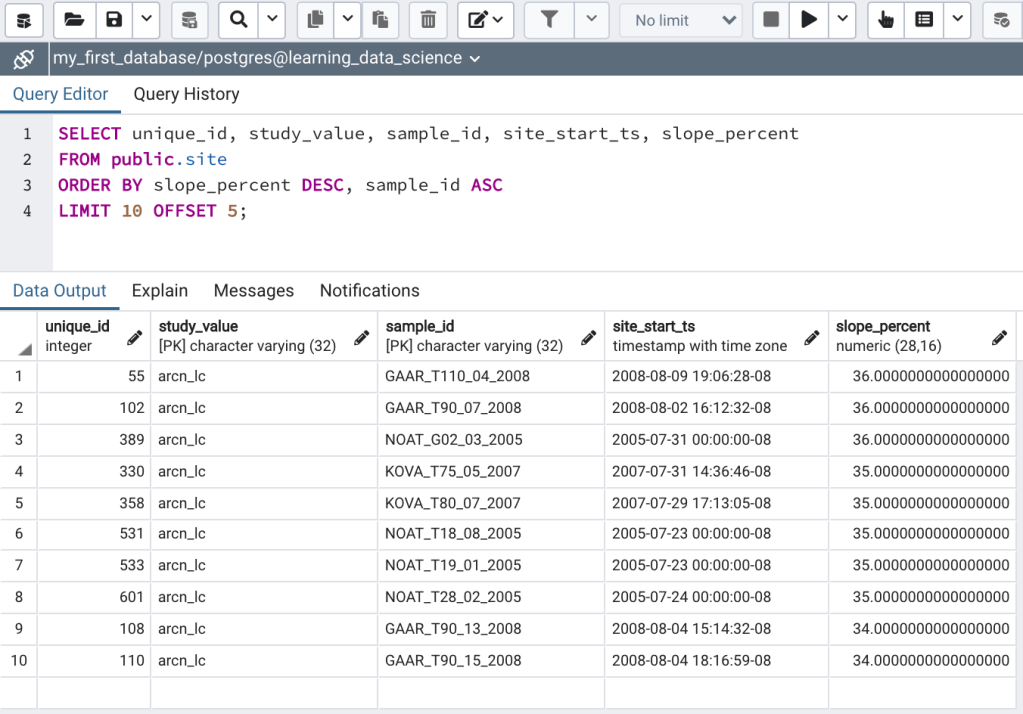The image size is (1023, 714).
Task: Switch to the Query History tab
Action: click(x=186, y=94)
